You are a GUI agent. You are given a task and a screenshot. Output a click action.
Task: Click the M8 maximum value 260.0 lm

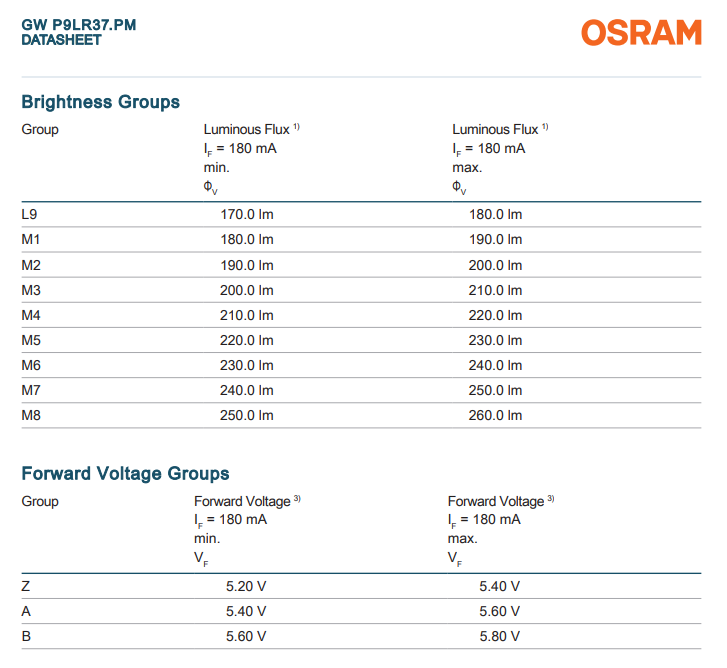coord(495,415)
